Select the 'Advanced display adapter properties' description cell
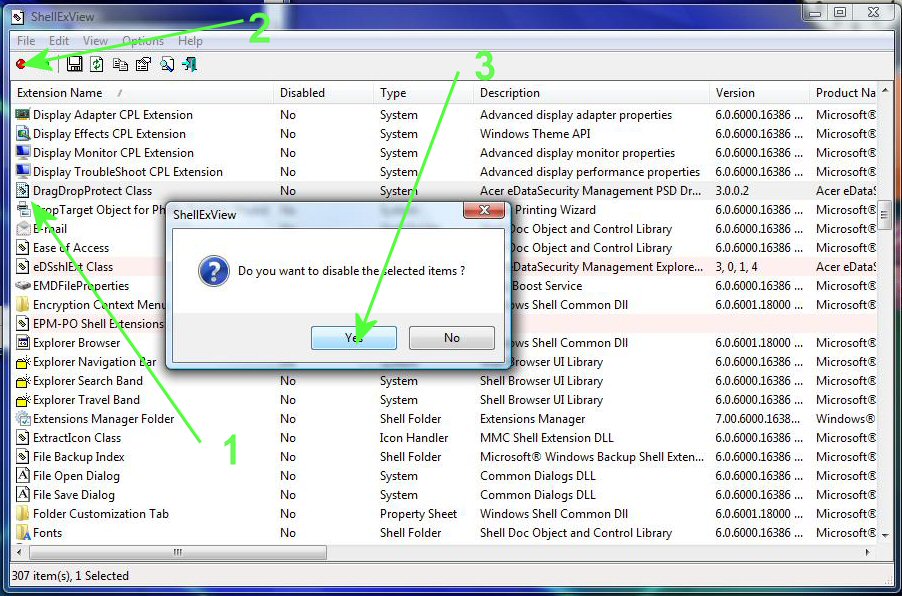The image size is (902, 596). [576, 114]
